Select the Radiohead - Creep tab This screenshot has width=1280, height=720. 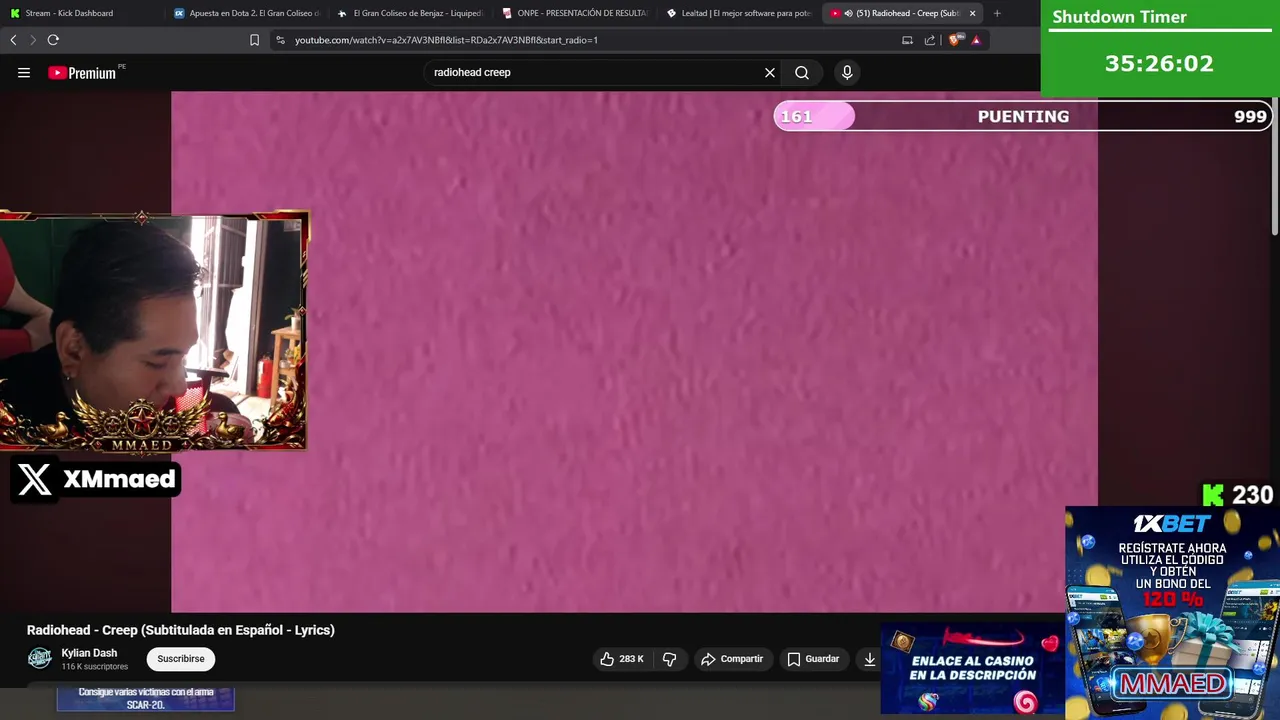895,13
